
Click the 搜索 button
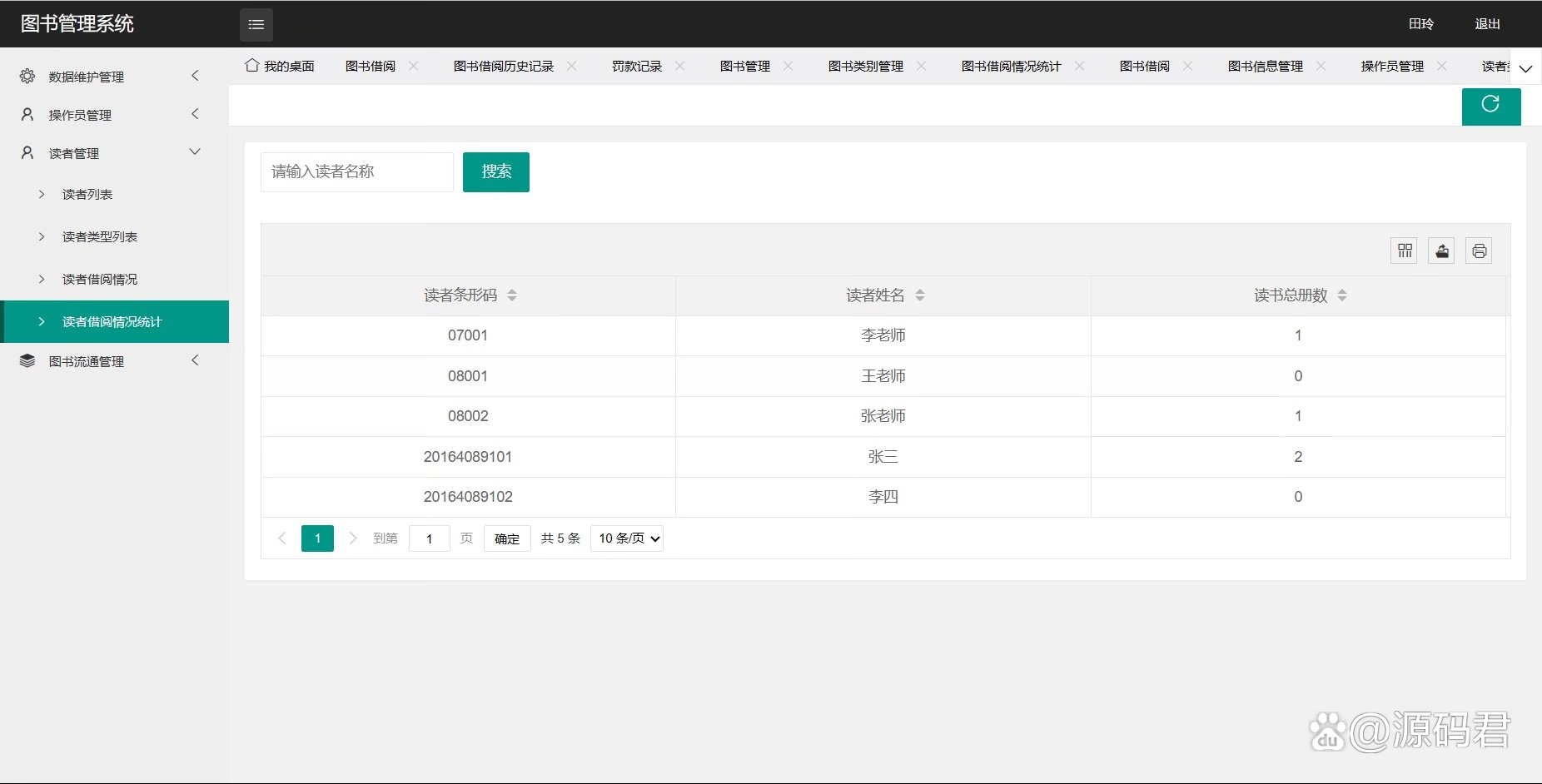[496, 172]
